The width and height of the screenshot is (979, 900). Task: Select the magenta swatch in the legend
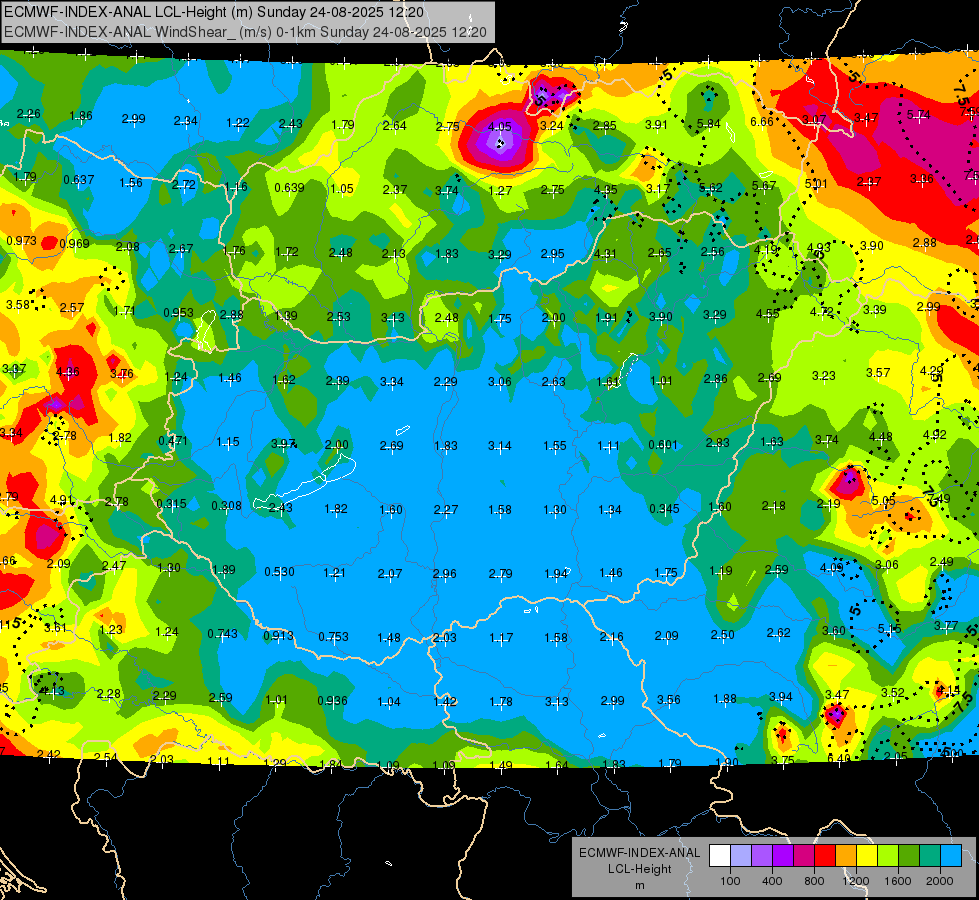(x=804, y=856)
